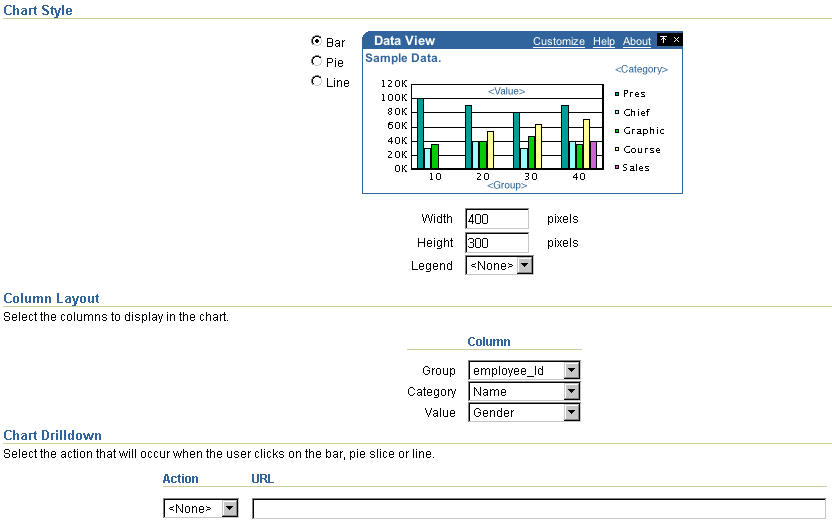Screen dimensions: 832x523
Task: Select the Line chart style radio button
Action: click(317, 81)
